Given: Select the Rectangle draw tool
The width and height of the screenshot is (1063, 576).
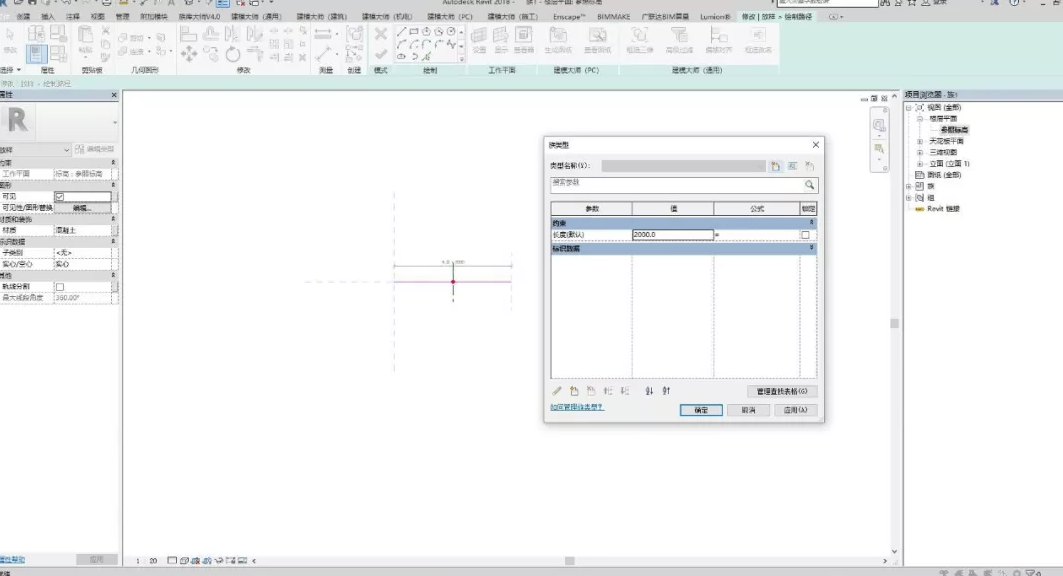Looking at the screenshot, I should (x=414, y=32).
